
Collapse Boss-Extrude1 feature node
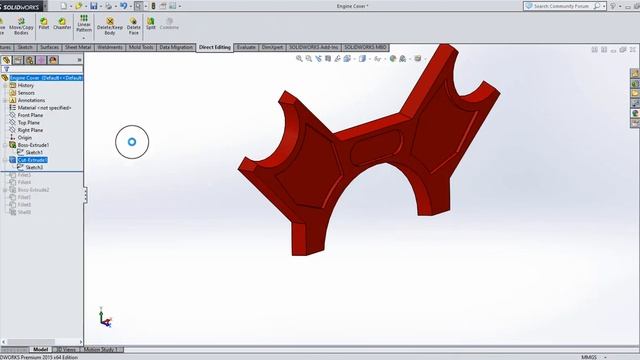click(5, 145)
